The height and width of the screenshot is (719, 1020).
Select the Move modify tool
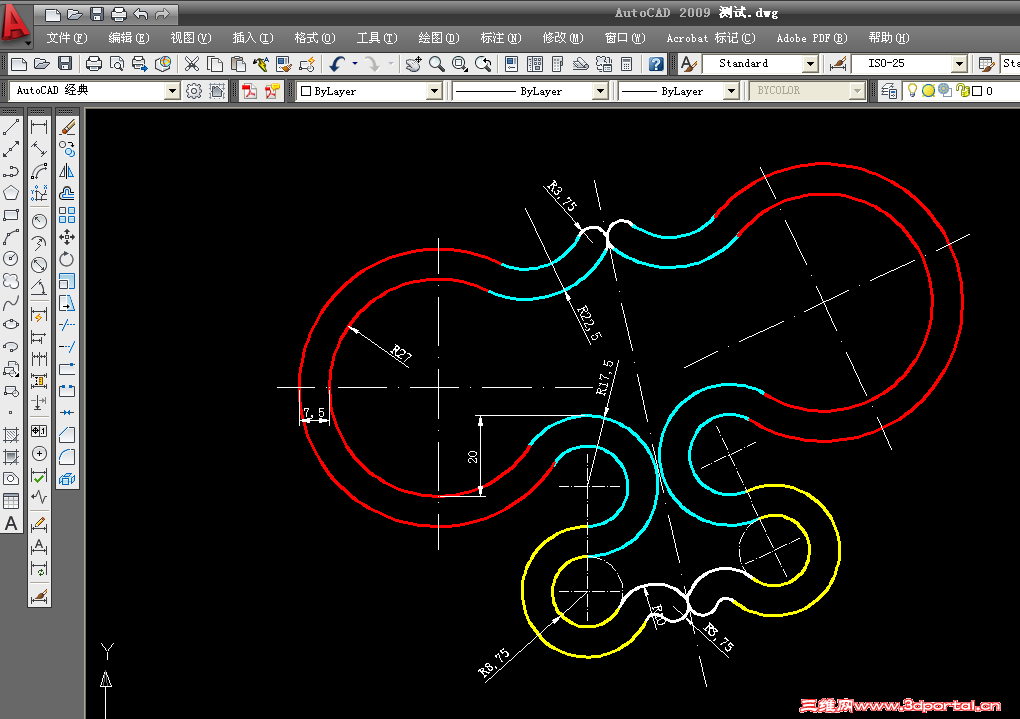67,237
